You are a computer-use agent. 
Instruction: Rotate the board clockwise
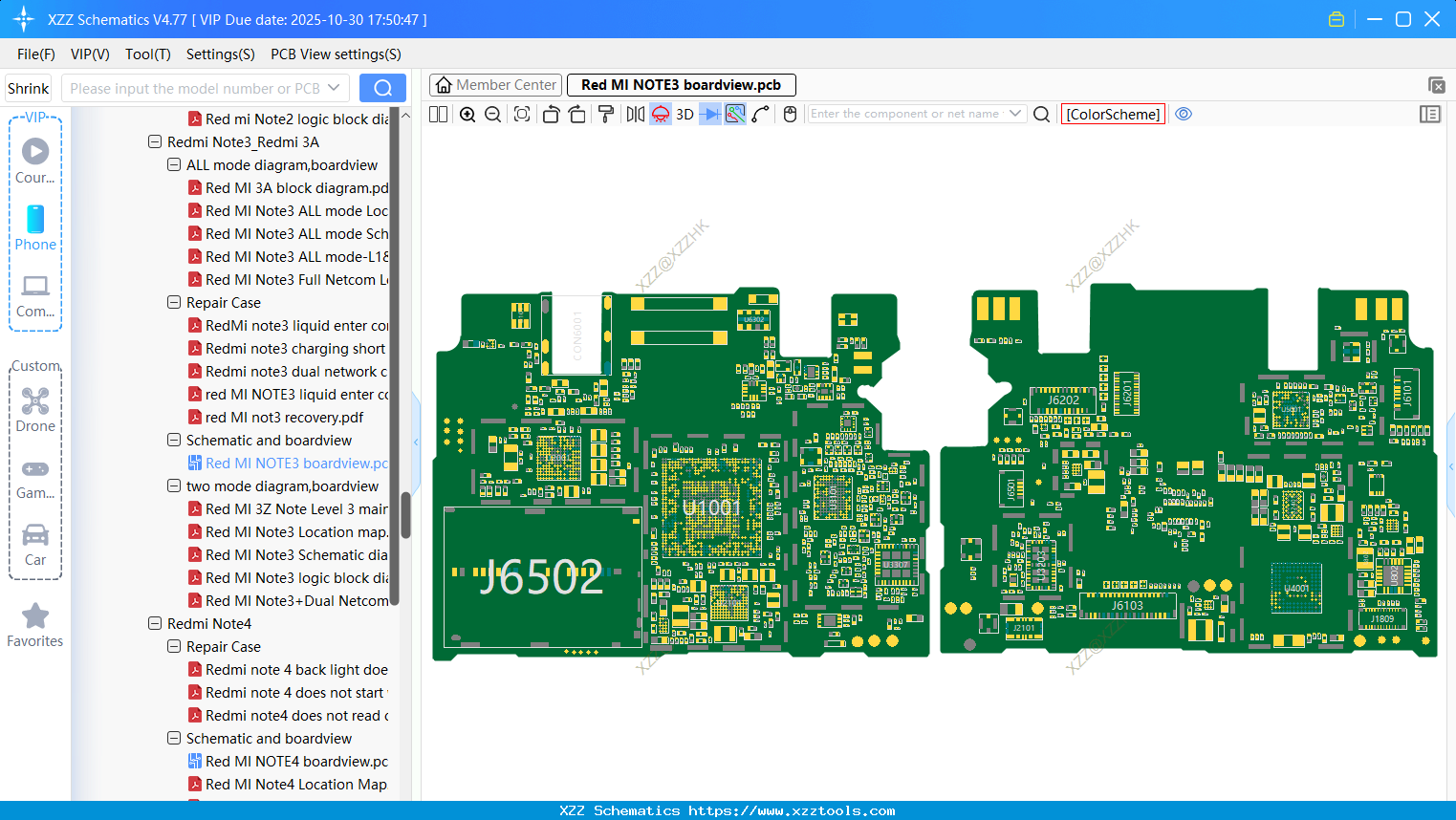[x=577, y=114]
